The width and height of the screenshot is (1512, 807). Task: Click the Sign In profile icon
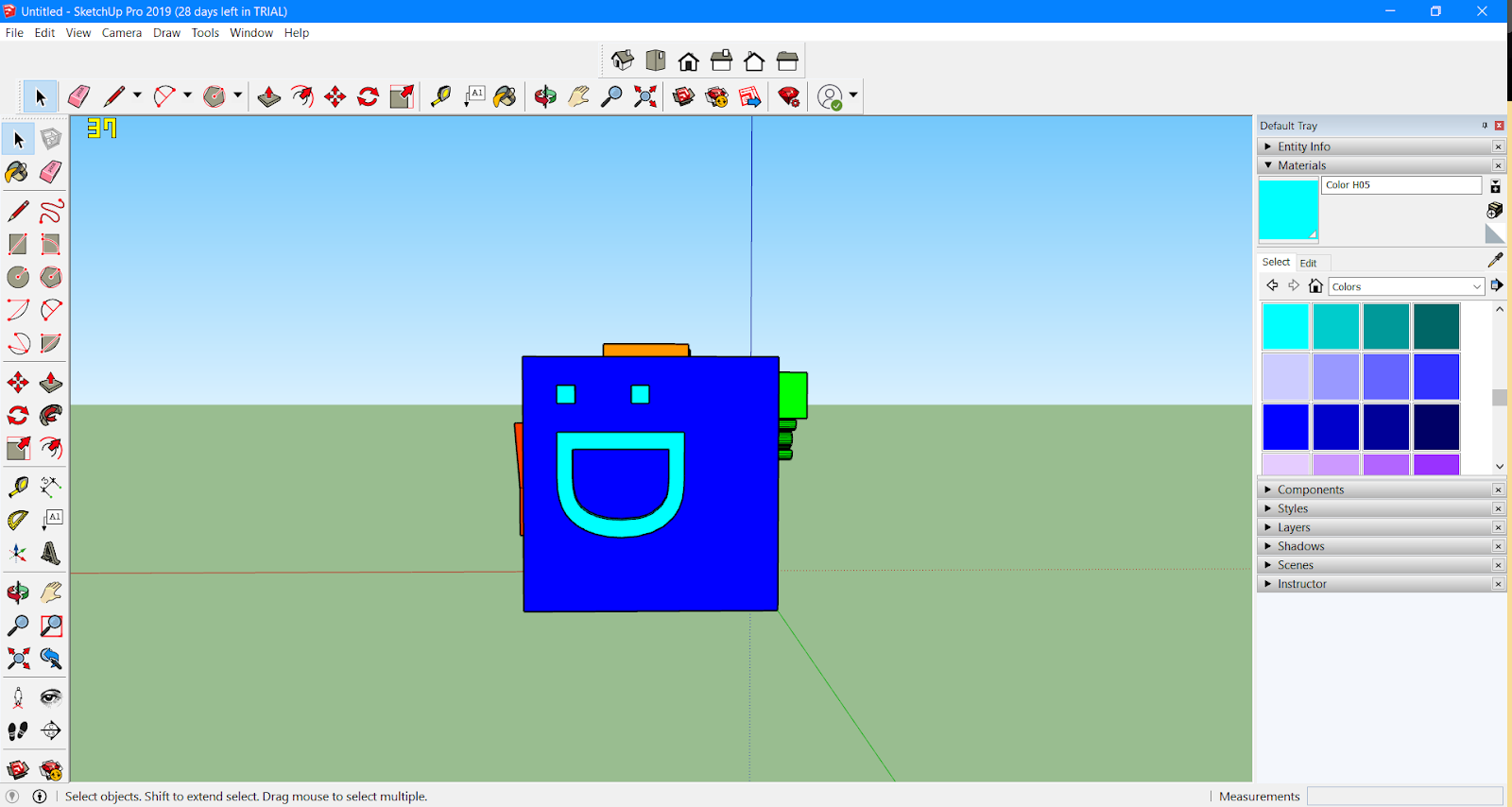830,96
